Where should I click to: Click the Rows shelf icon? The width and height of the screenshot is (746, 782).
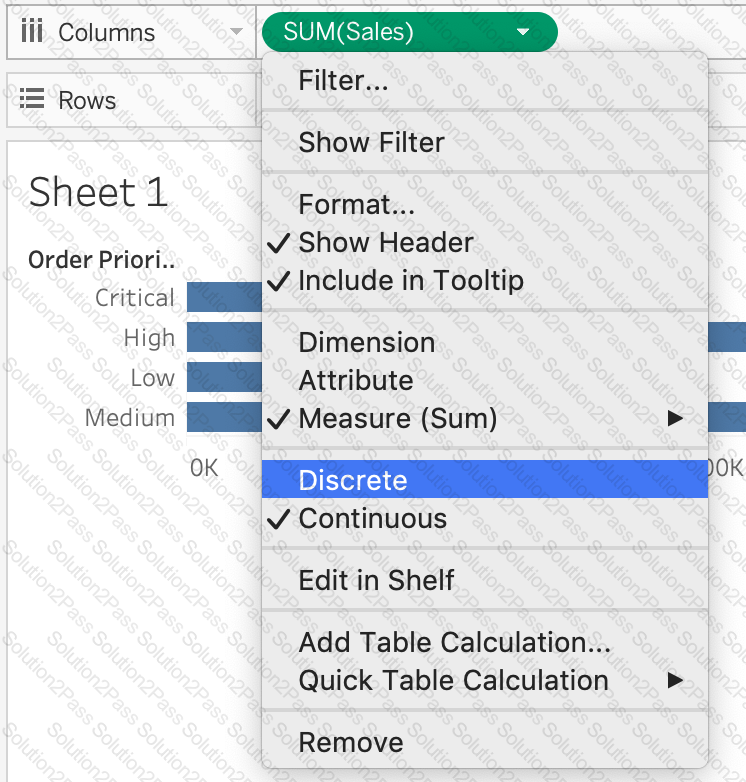32,101
